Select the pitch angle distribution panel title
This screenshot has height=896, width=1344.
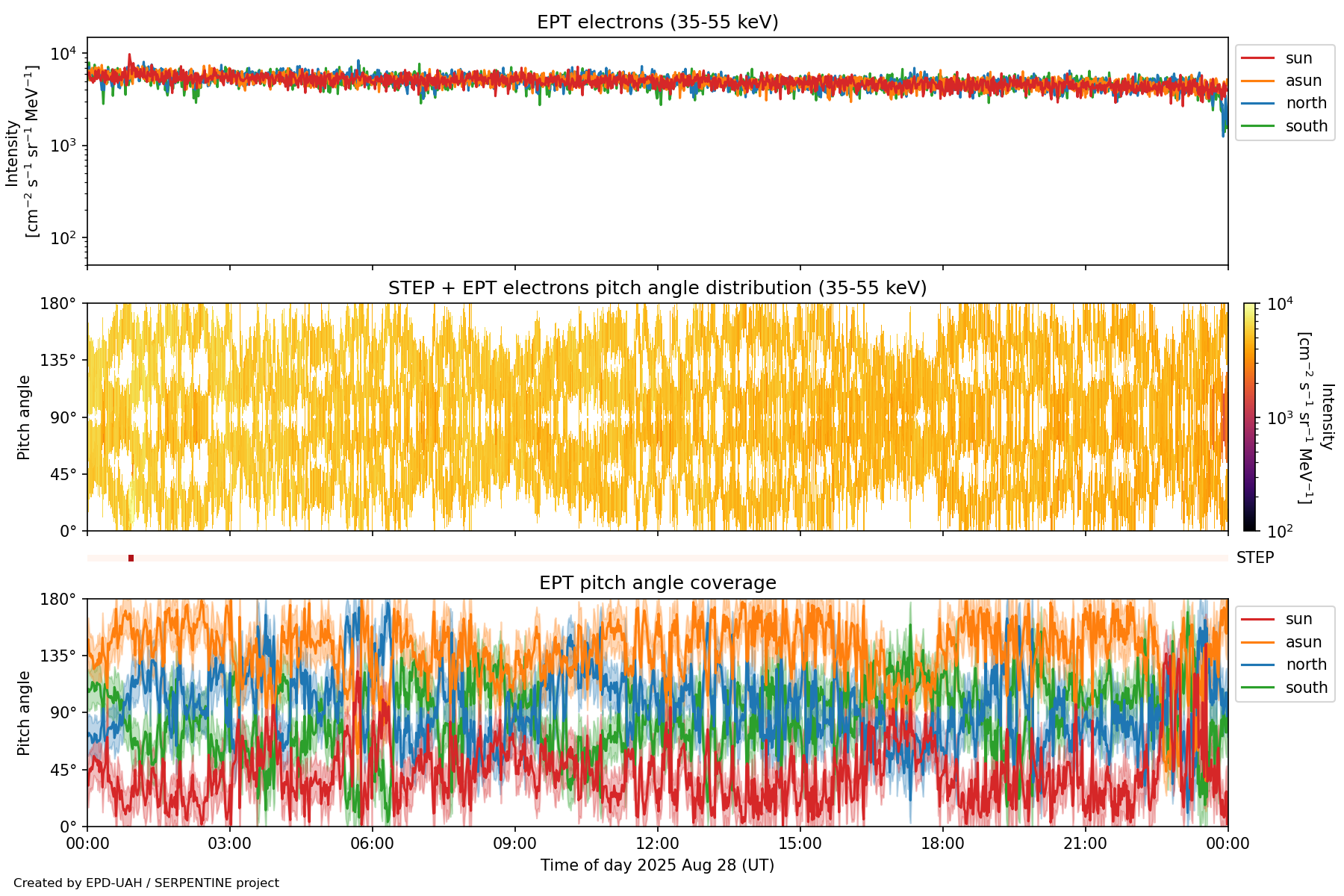(x=657, y=288)
